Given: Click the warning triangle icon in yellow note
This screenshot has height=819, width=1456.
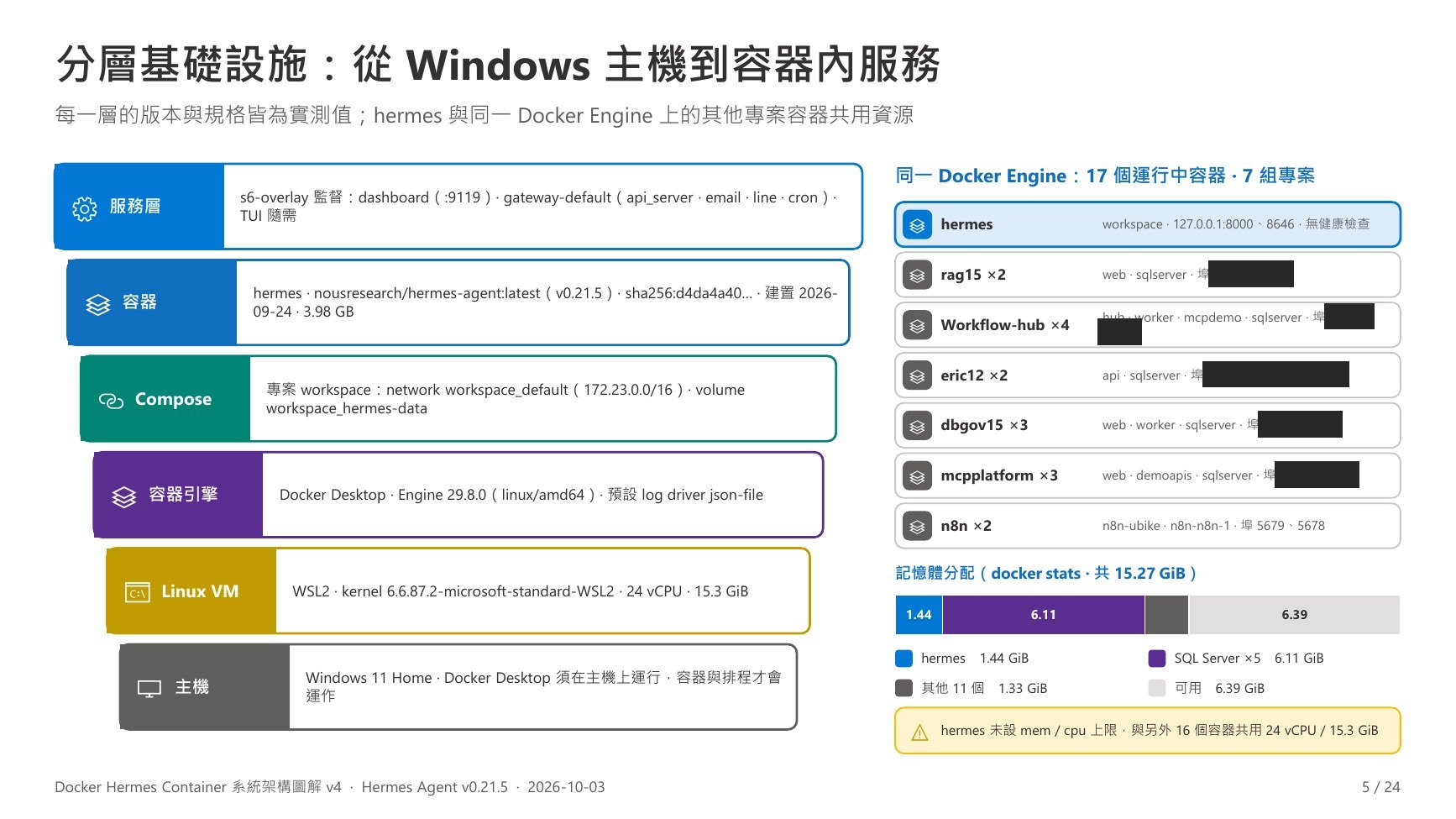Looking at the screenshot, I should coord(919,732).
